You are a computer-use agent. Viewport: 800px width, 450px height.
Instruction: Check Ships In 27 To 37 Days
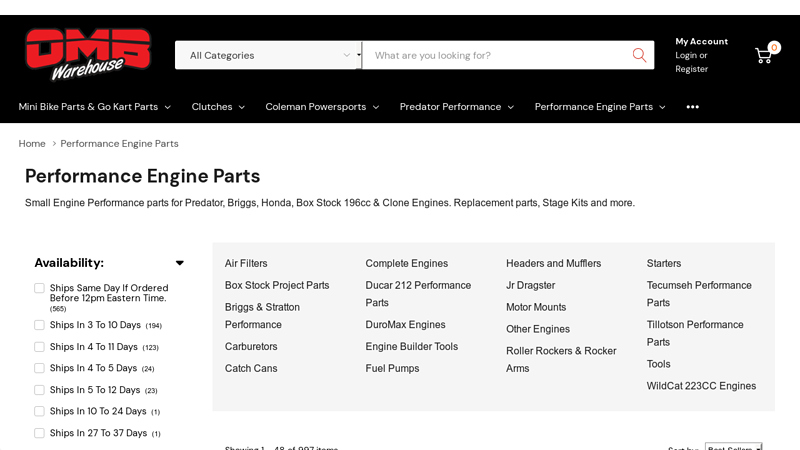click(x=39, y=433)
